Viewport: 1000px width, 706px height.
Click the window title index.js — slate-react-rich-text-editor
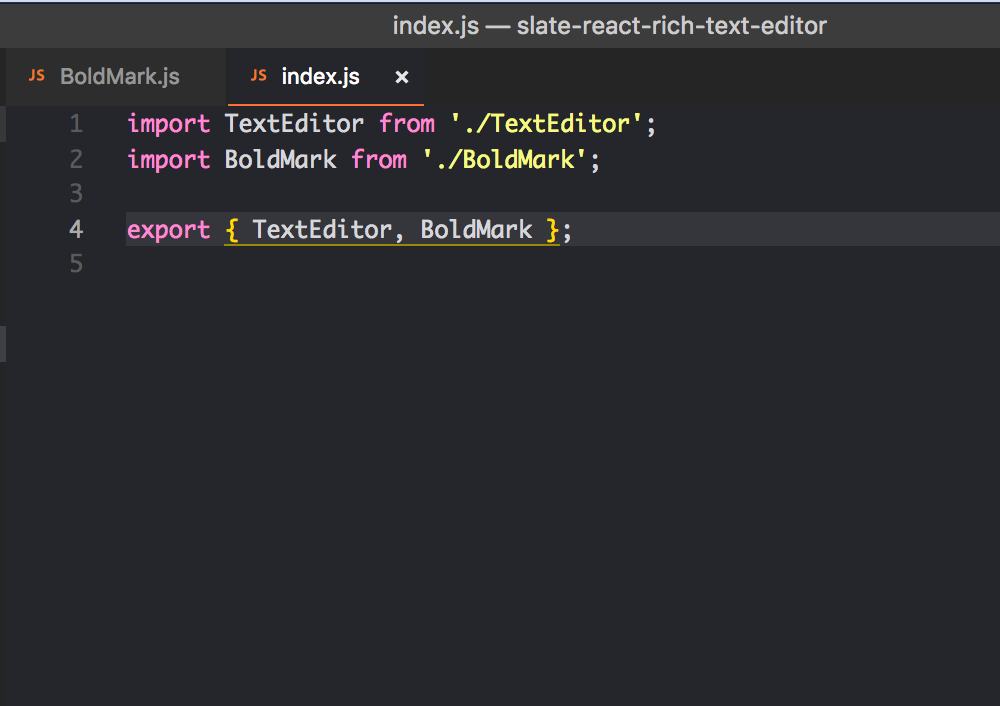pos(610,26)
